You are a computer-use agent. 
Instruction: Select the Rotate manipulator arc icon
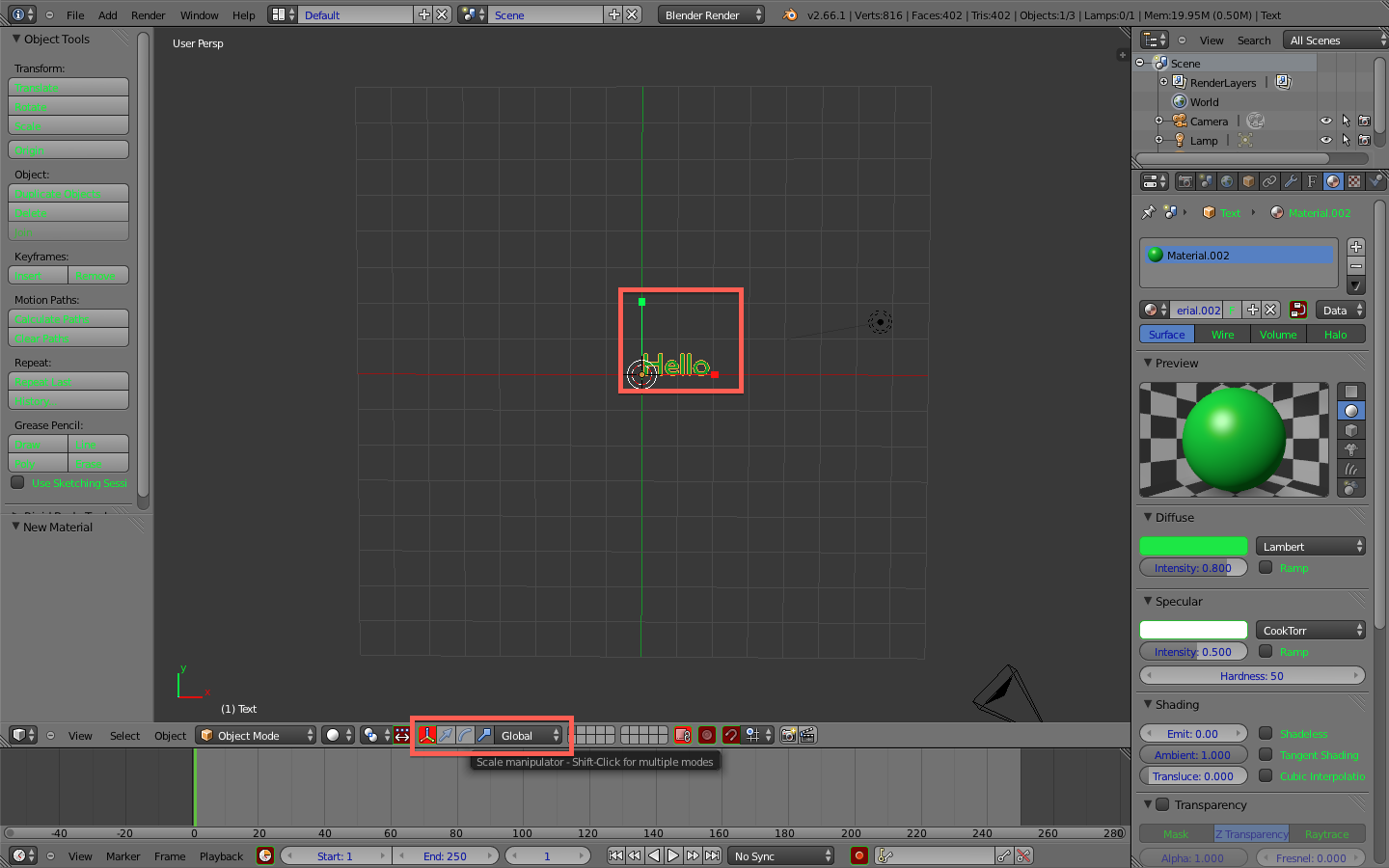pos(465,735)
